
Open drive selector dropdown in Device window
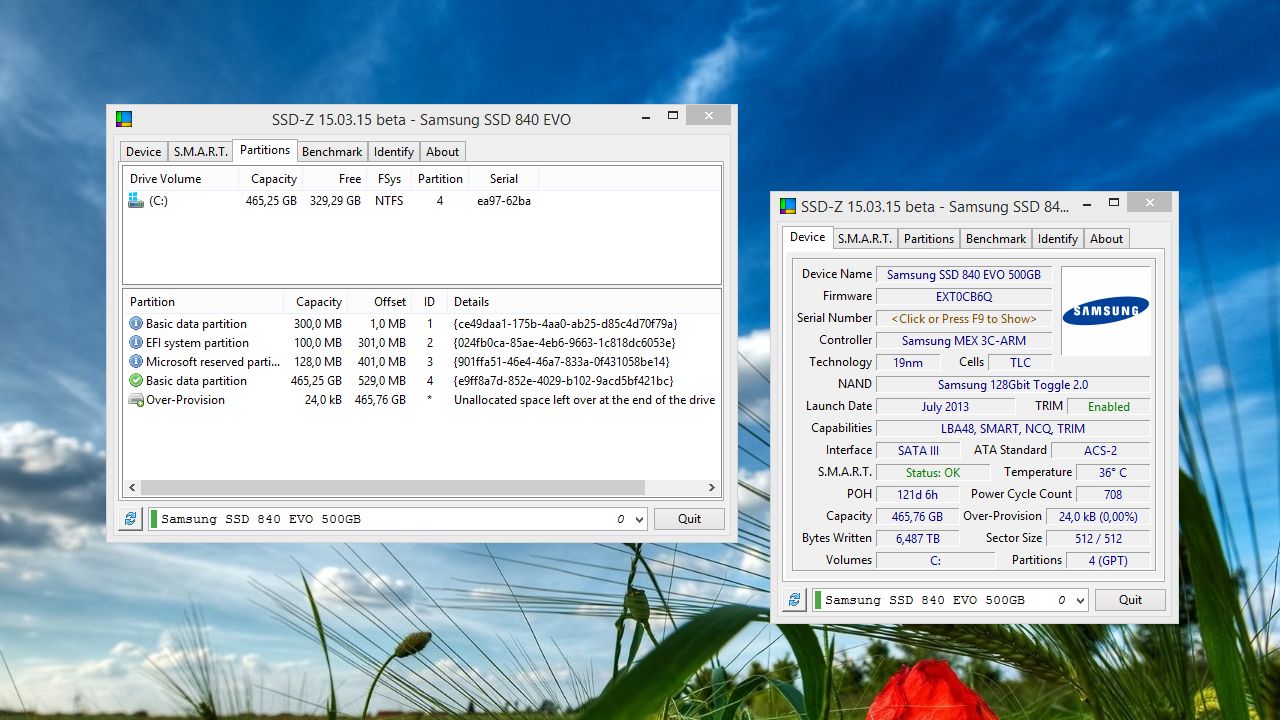(x=1079, y=601)
